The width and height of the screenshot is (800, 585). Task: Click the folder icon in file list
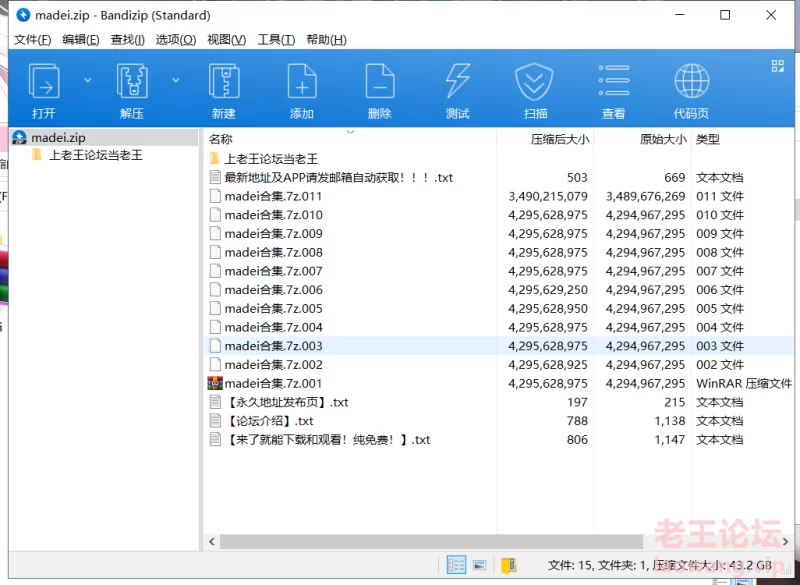215,158
